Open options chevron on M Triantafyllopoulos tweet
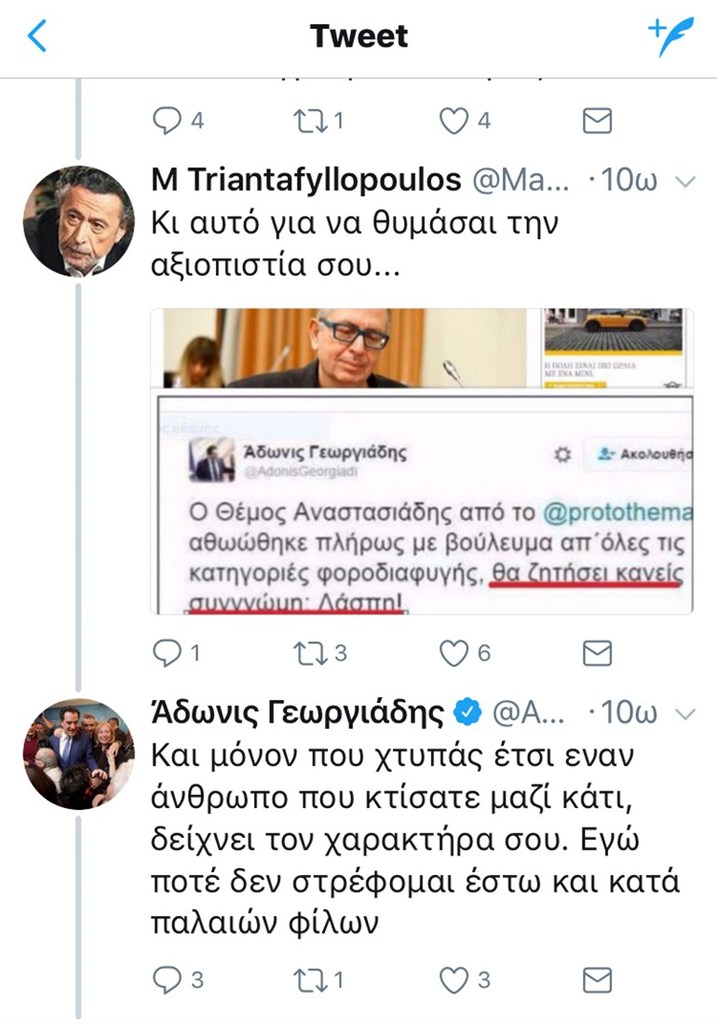 [x=685, y=182]
